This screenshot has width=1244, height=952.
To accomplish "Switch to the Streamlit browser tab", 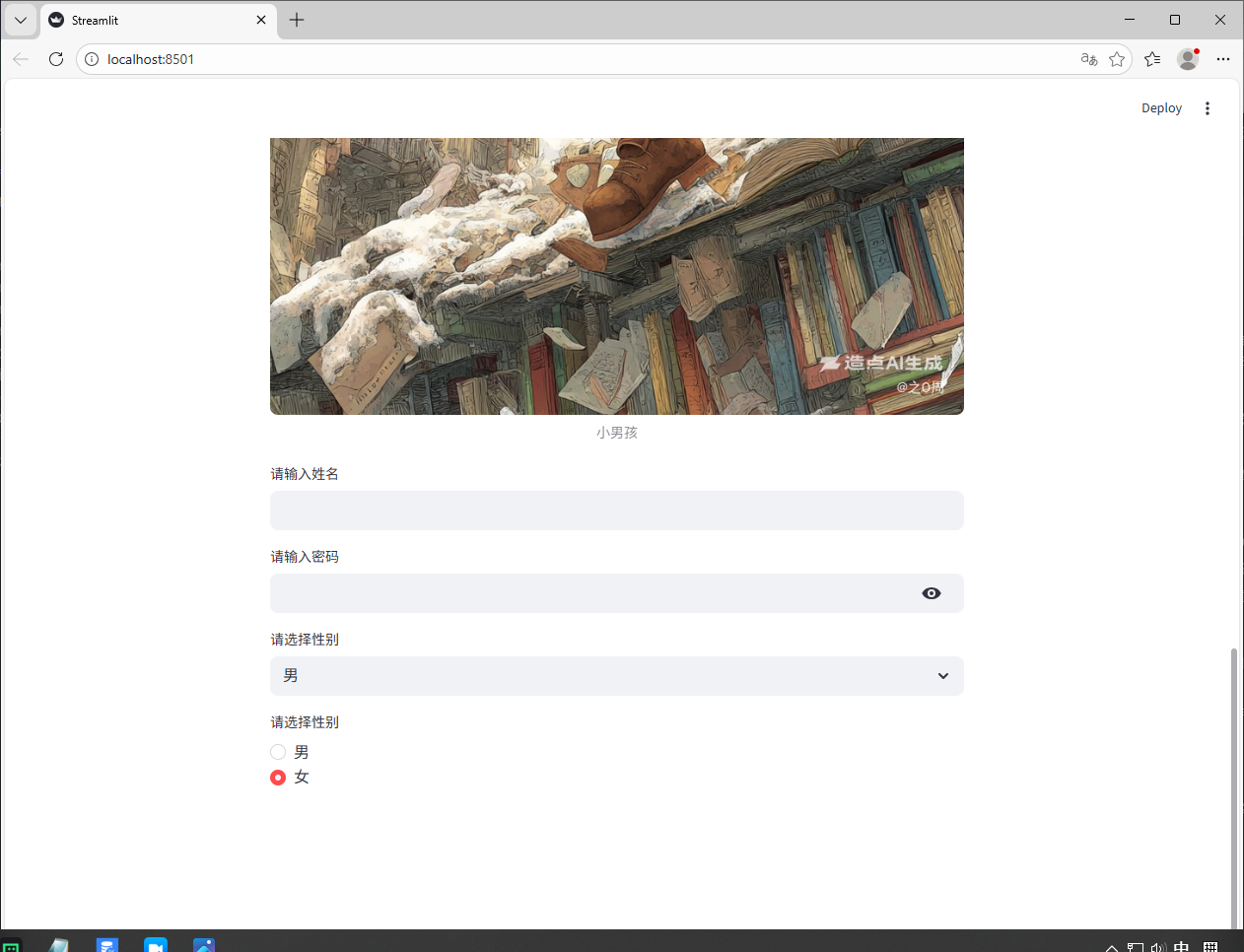I will tap(158, 20).
